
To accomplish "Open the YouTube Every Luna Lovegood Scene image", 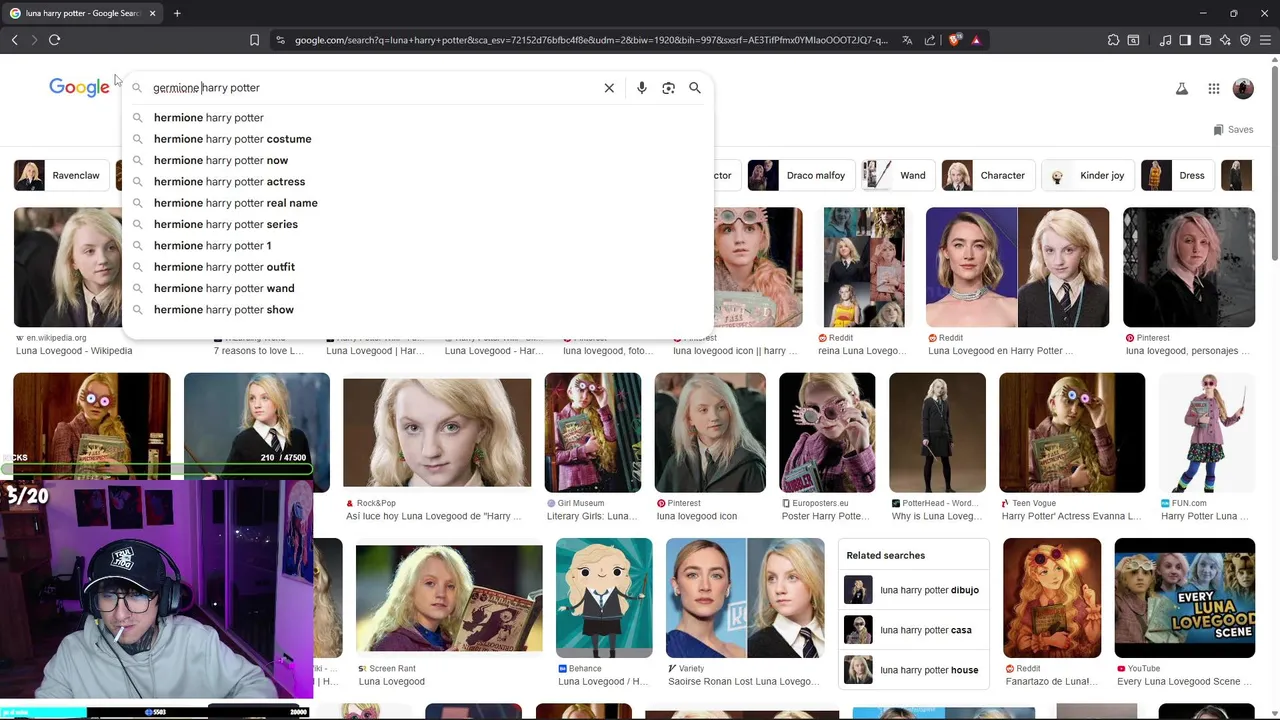I will point(1185,598).
